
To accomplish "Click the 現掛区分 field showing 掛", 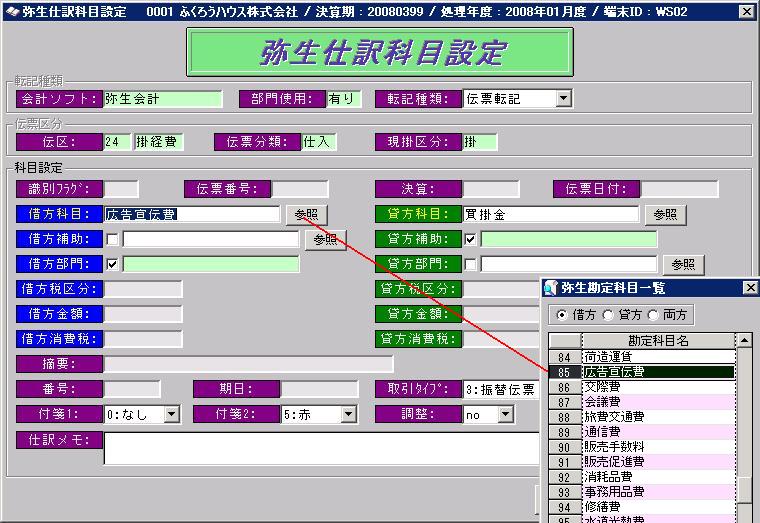I will tap(480, 142).
